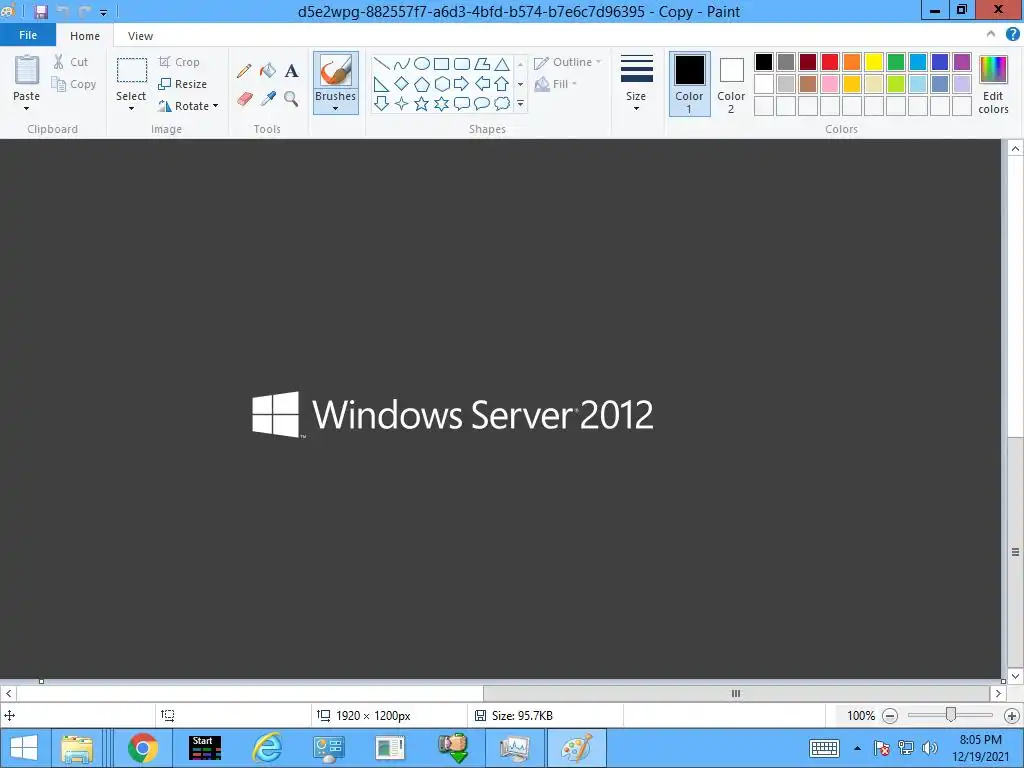1024x768 pixels.
Task: Choose the Up arrow shape
Action: point(502,84)
